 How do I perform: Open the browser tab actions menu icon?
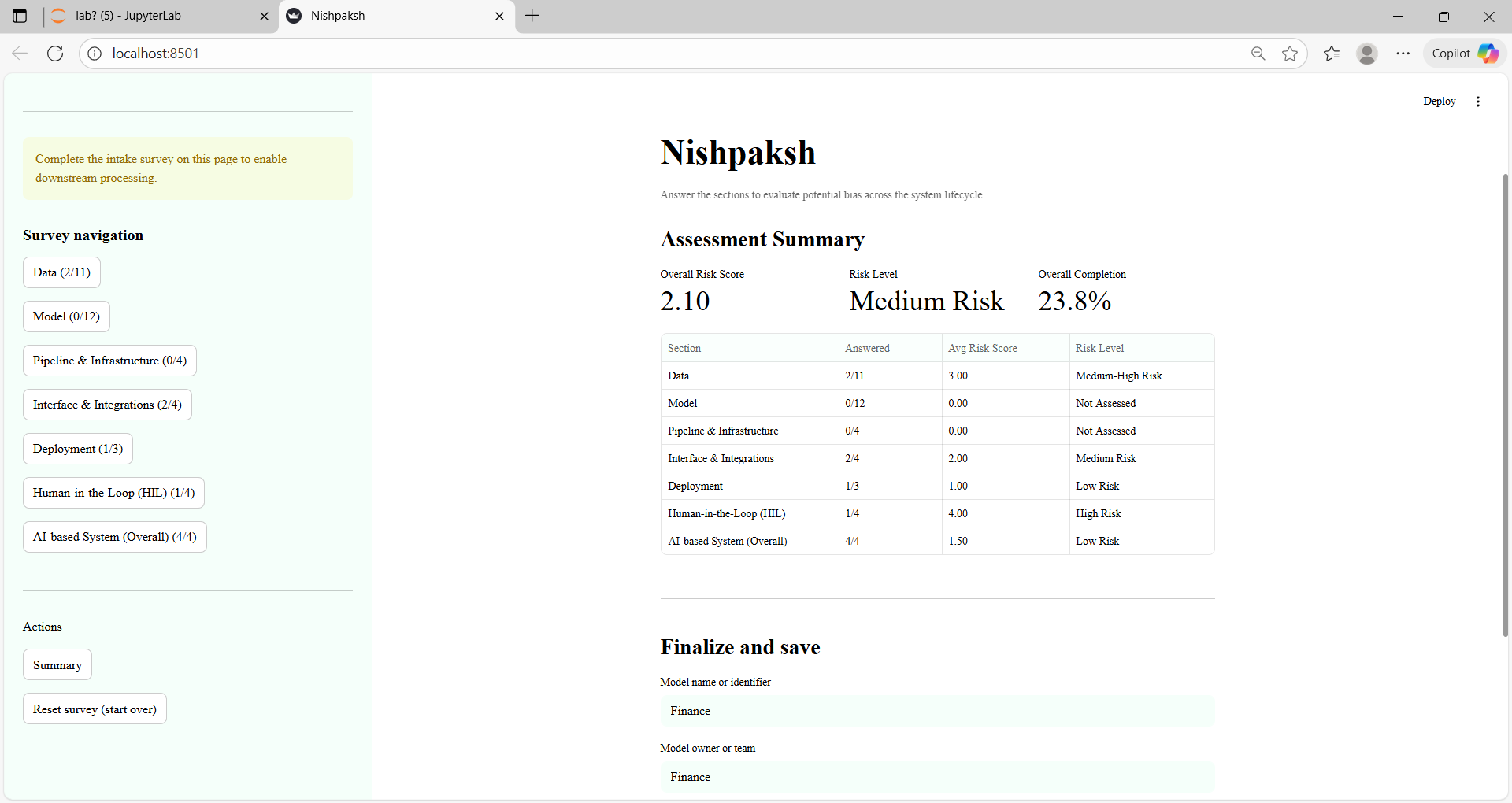(20, 16)
